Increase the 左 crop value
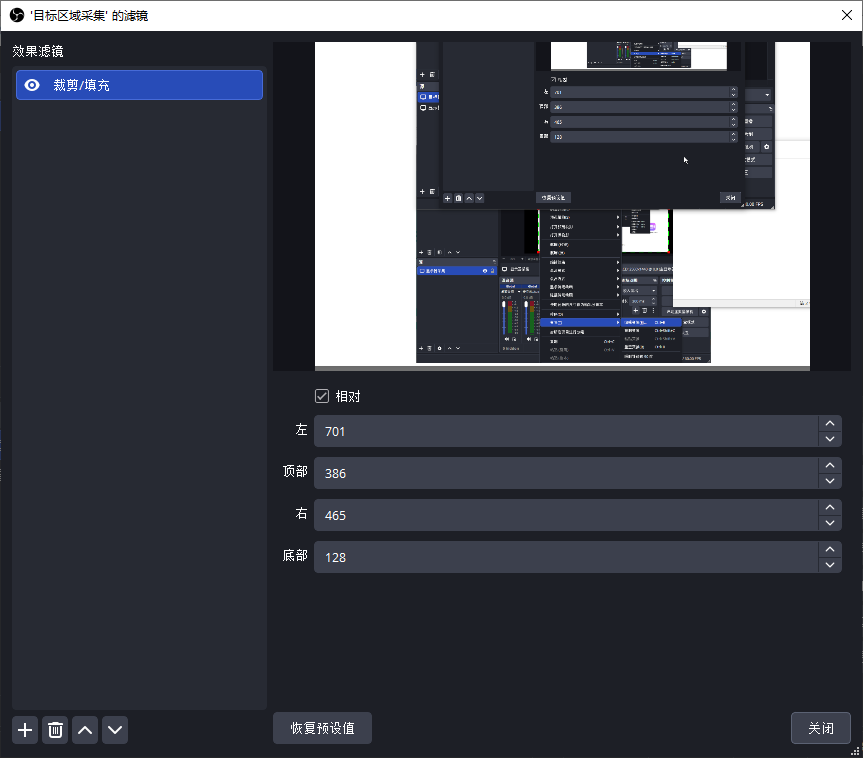 pyautogui.click(x=830, y=423)
